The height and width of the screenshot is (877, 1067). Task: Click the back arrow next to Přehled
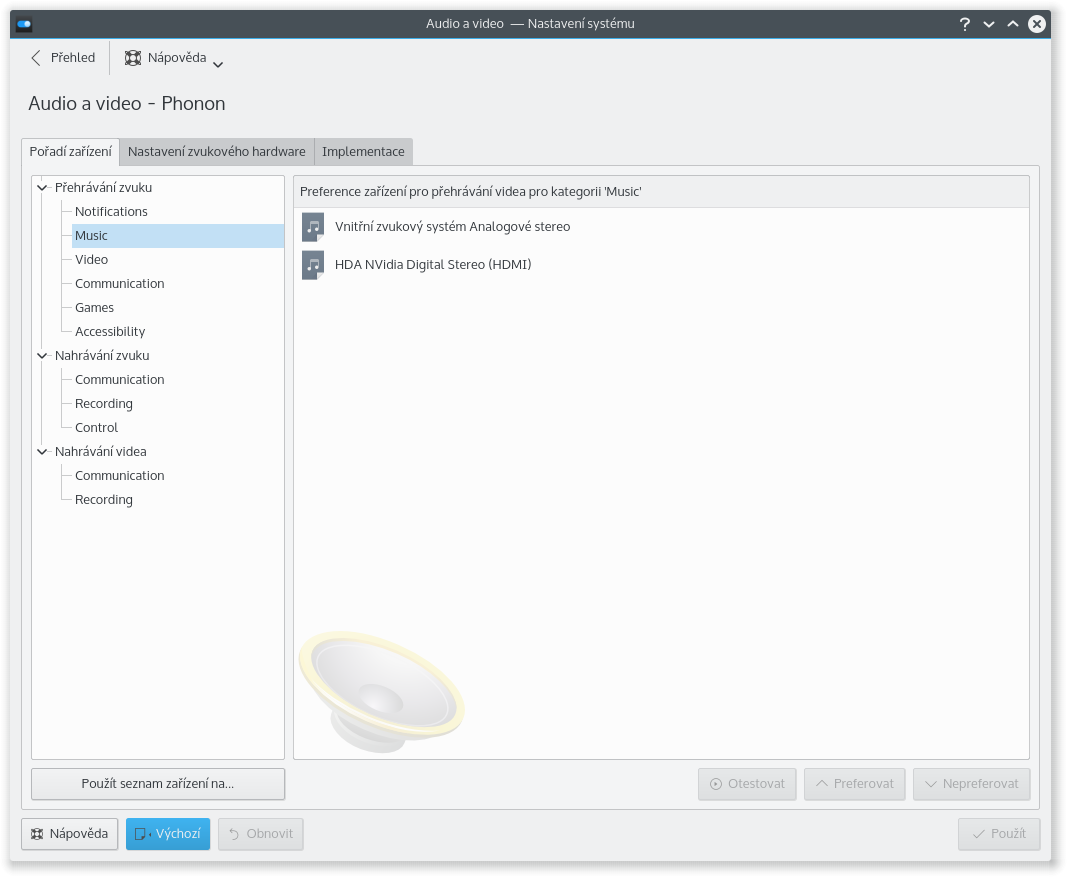(37, 58)
